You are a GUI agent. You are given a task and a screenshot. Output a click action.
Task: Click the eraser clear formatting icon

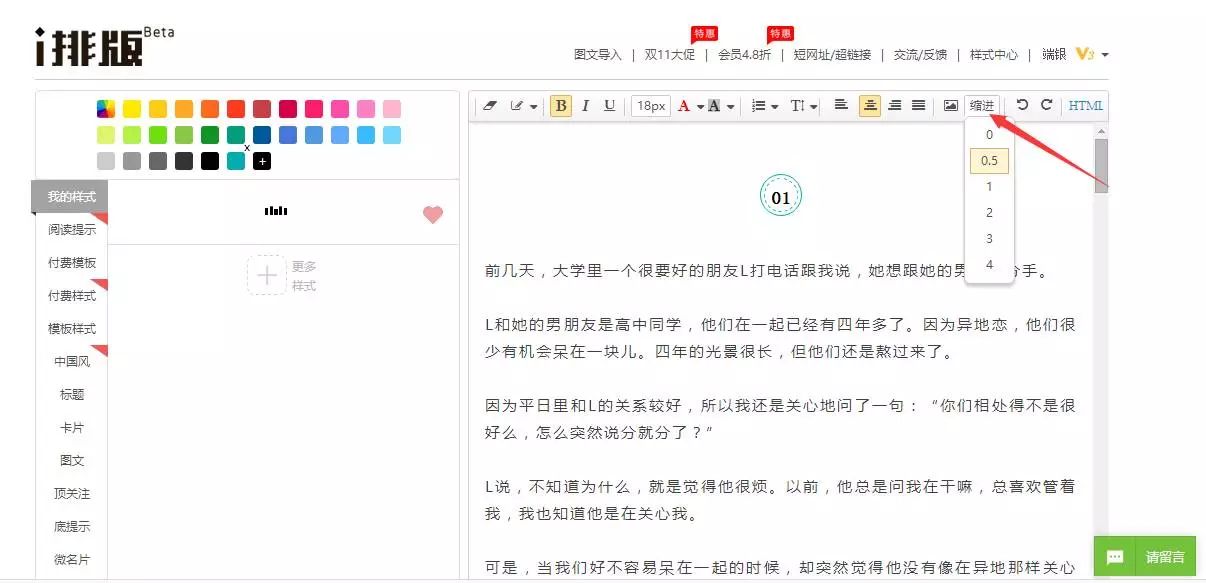pos(489,106)
